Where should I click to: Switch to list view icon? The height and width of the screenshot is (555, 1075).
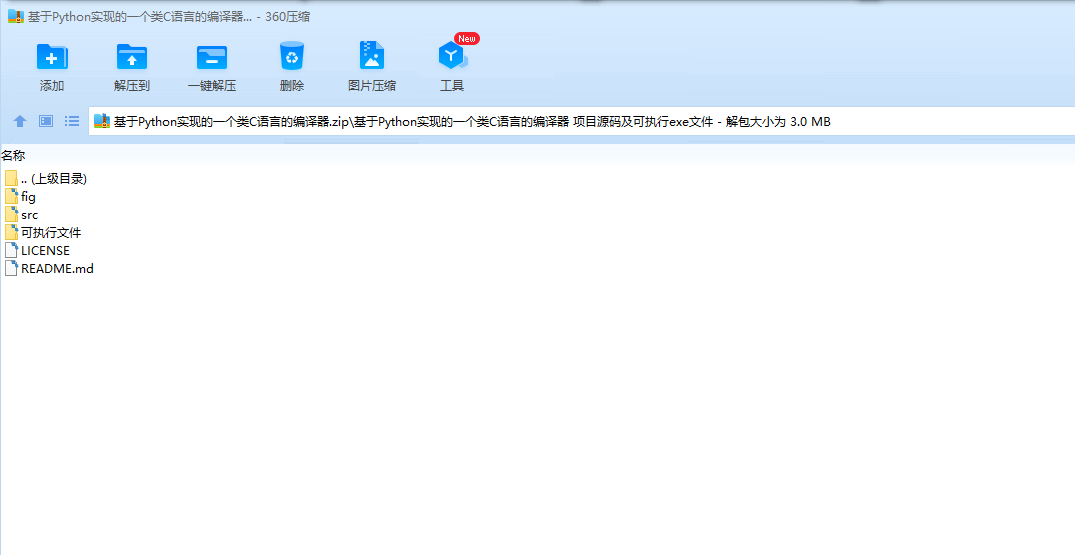coord(72,121)
